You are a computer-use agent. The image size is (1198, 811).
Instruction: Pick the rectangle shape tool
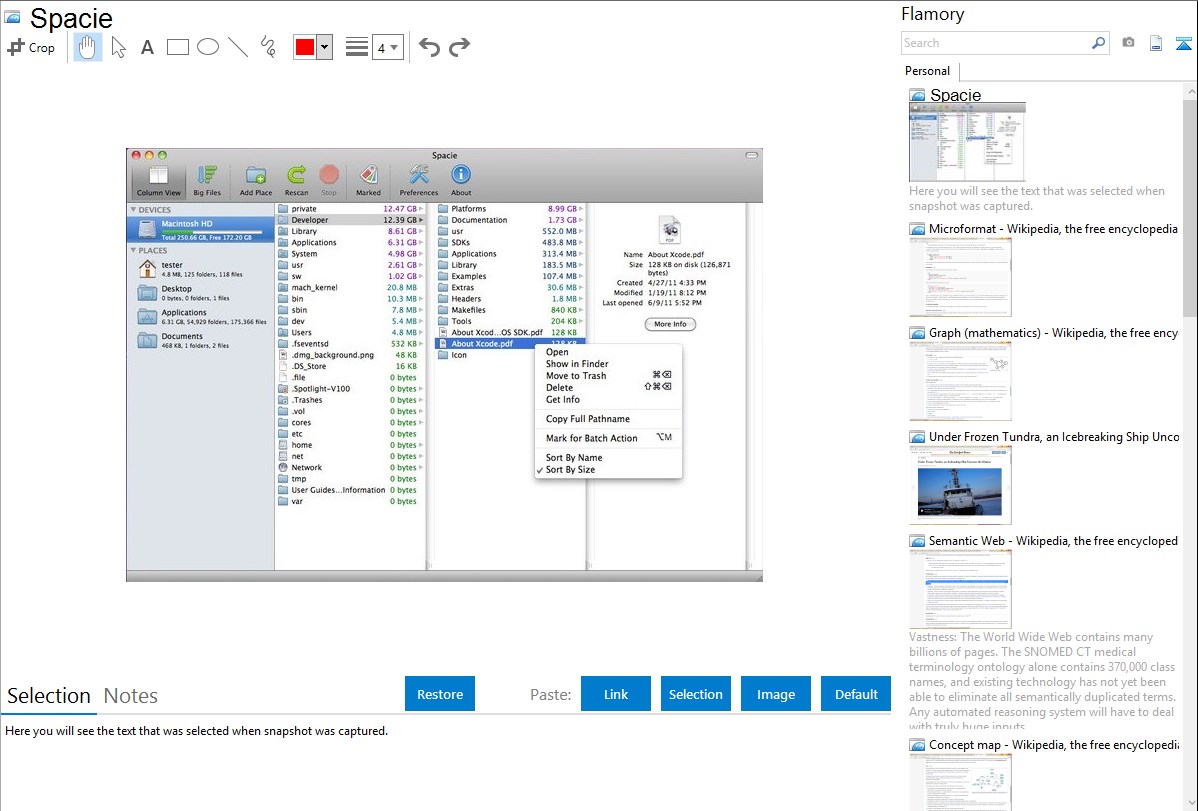pos(178,47)
